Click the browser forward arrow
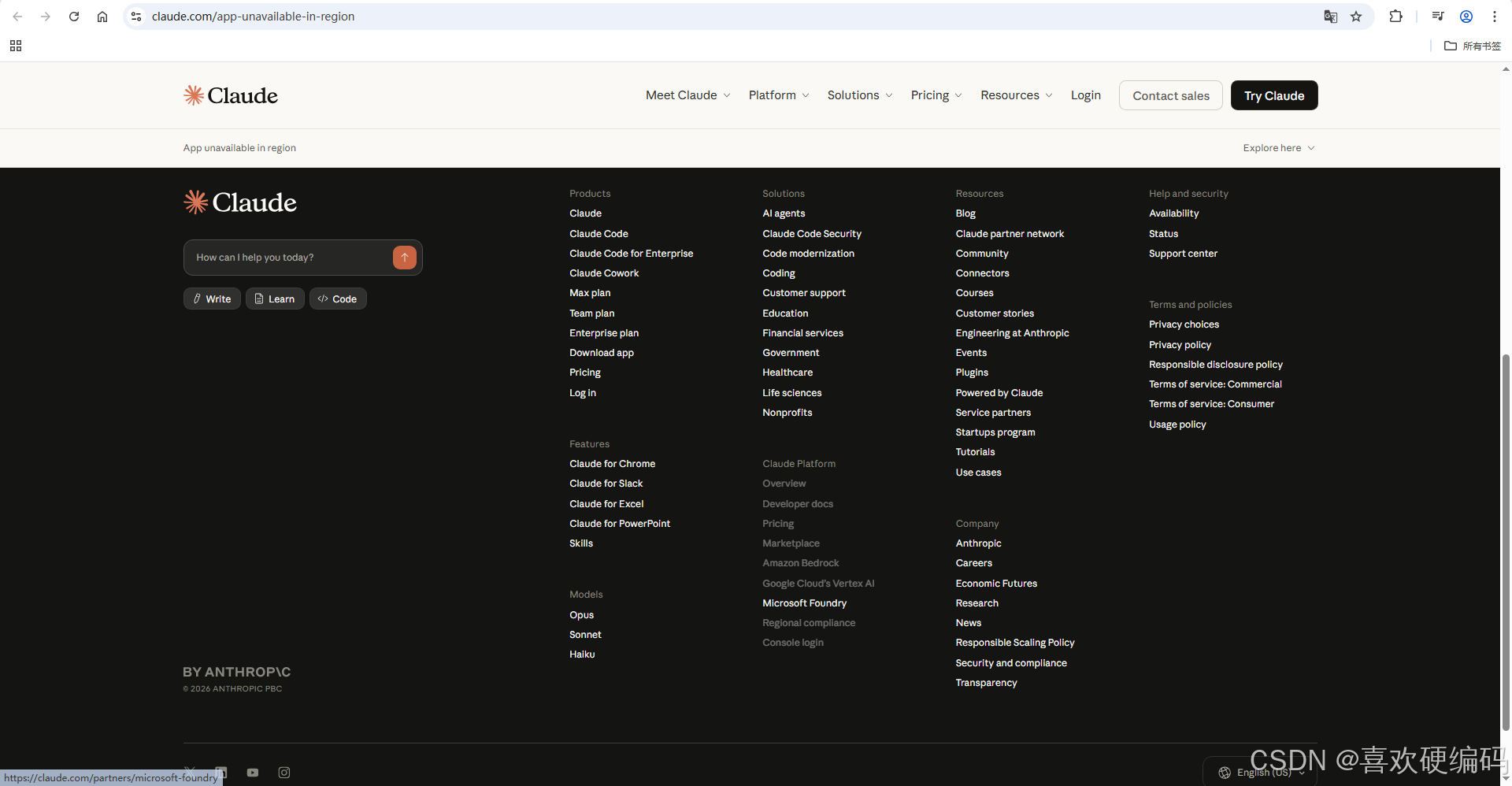The width and height of the screenshot is (1512, 786). [46, 17]
